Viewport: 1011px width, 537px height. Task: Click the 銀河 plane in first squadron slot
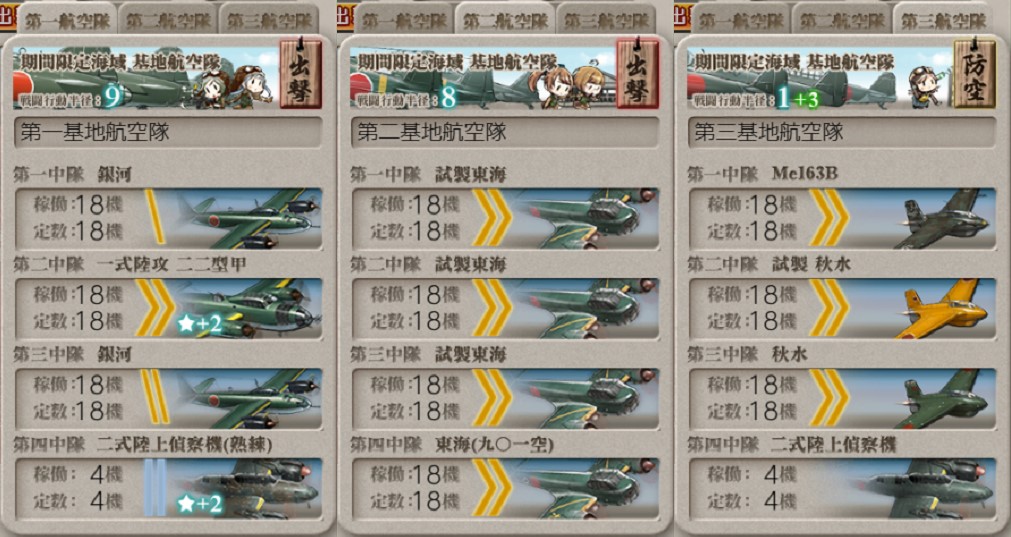[x=248, y=219]
